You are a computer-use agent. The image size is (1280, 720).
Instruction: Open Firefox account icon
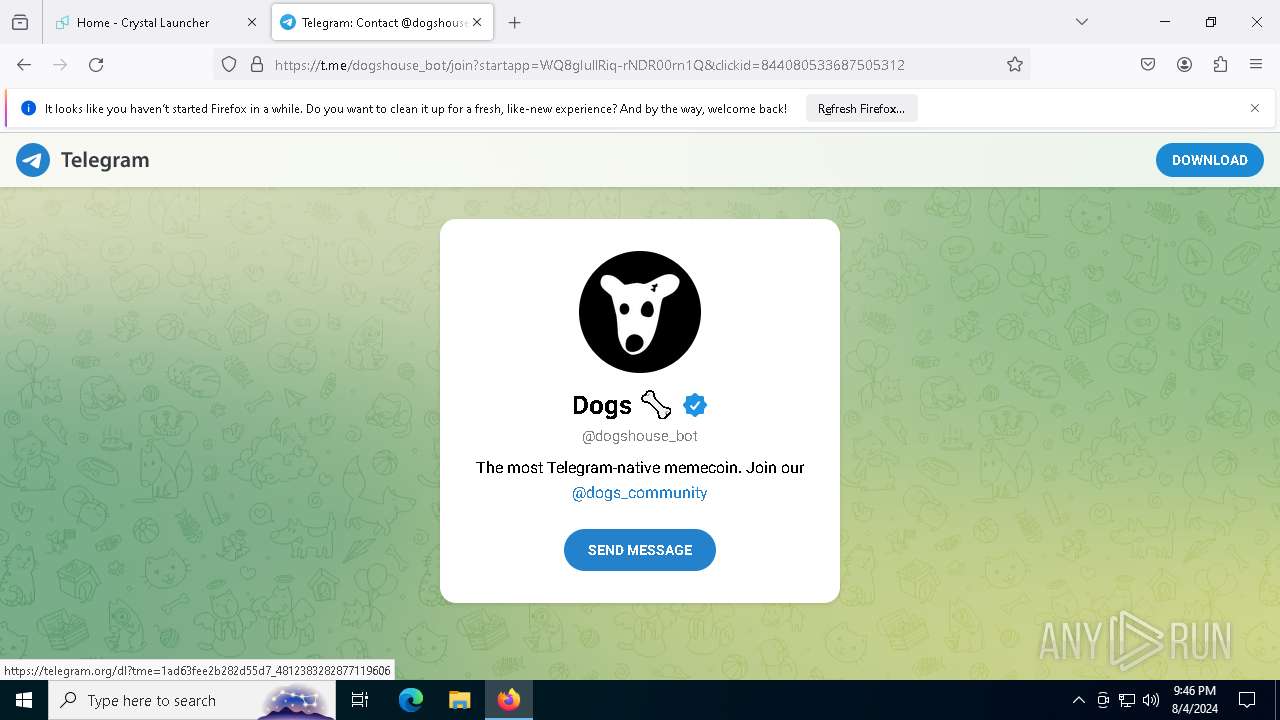point(1184,65)
